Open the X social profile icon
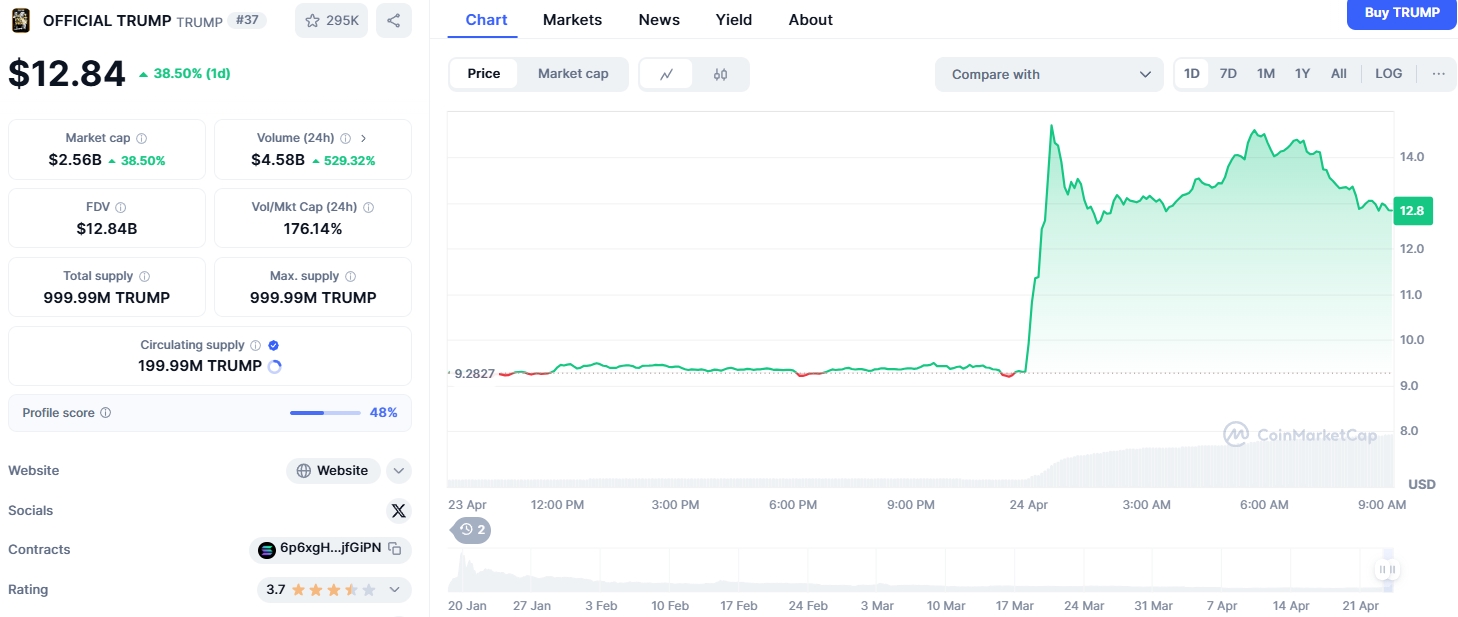Viewport: 1458px width, 617px height. pyautogui.click(x=399, y=511)
